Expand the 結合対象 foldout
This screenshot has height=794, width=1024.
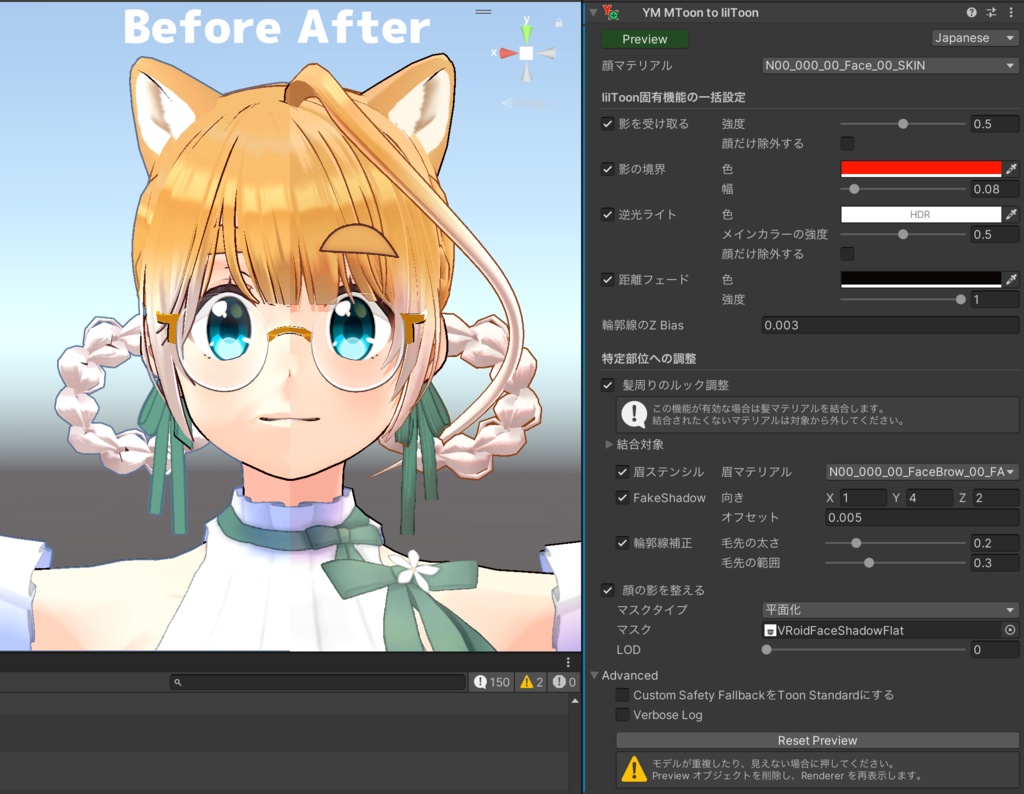click(x=609, y=444)
